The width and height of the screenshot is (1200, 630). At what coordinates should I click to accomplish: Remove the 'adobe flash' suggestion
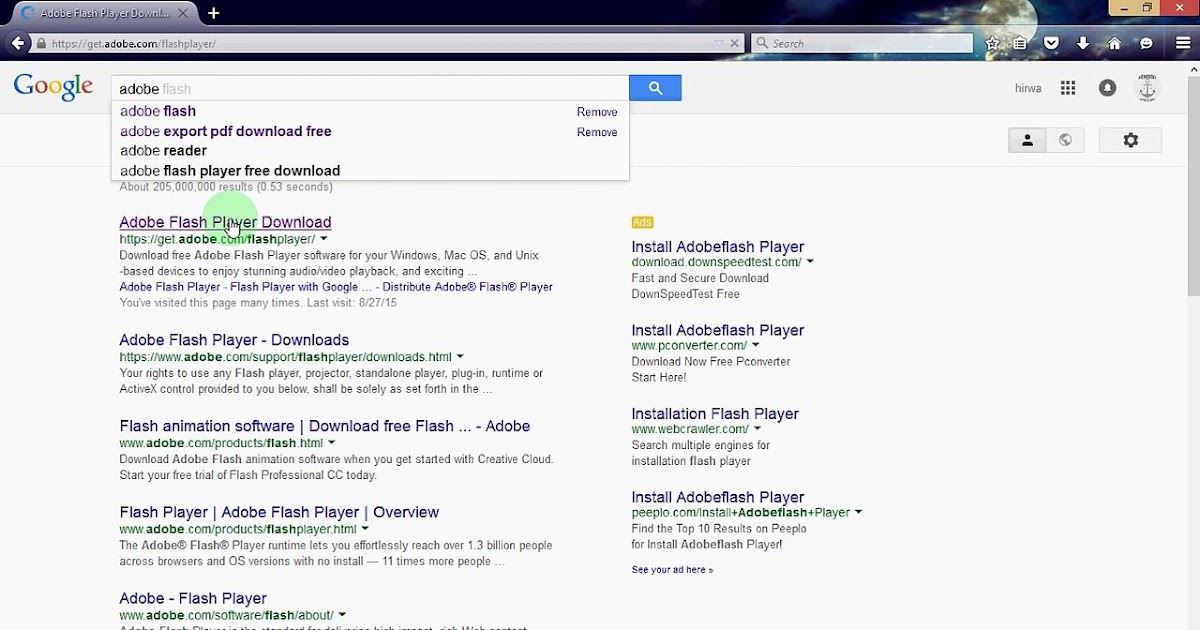[x=597, y=112]
